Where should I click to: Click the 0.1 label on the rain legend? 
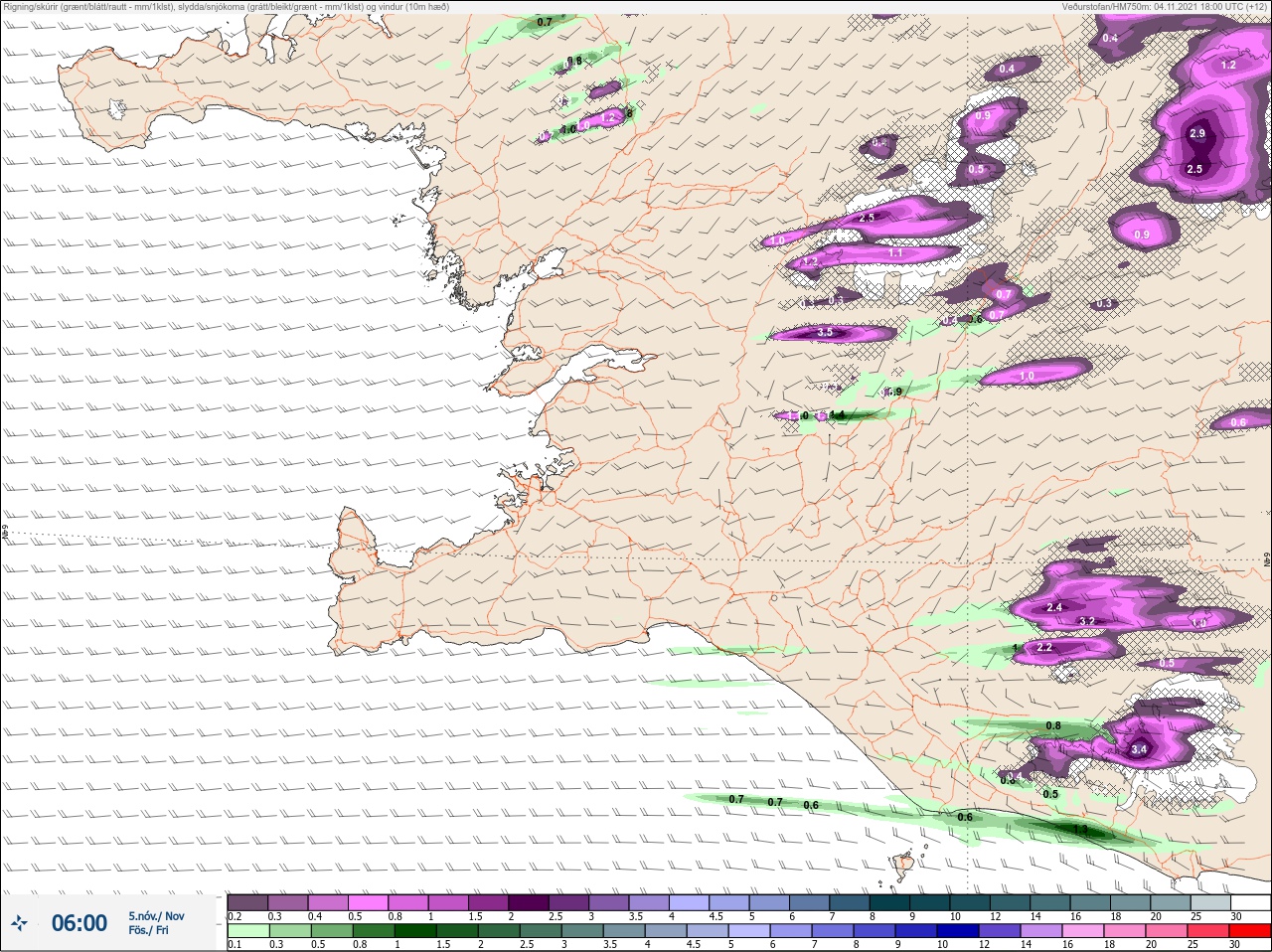coord(235,945)
